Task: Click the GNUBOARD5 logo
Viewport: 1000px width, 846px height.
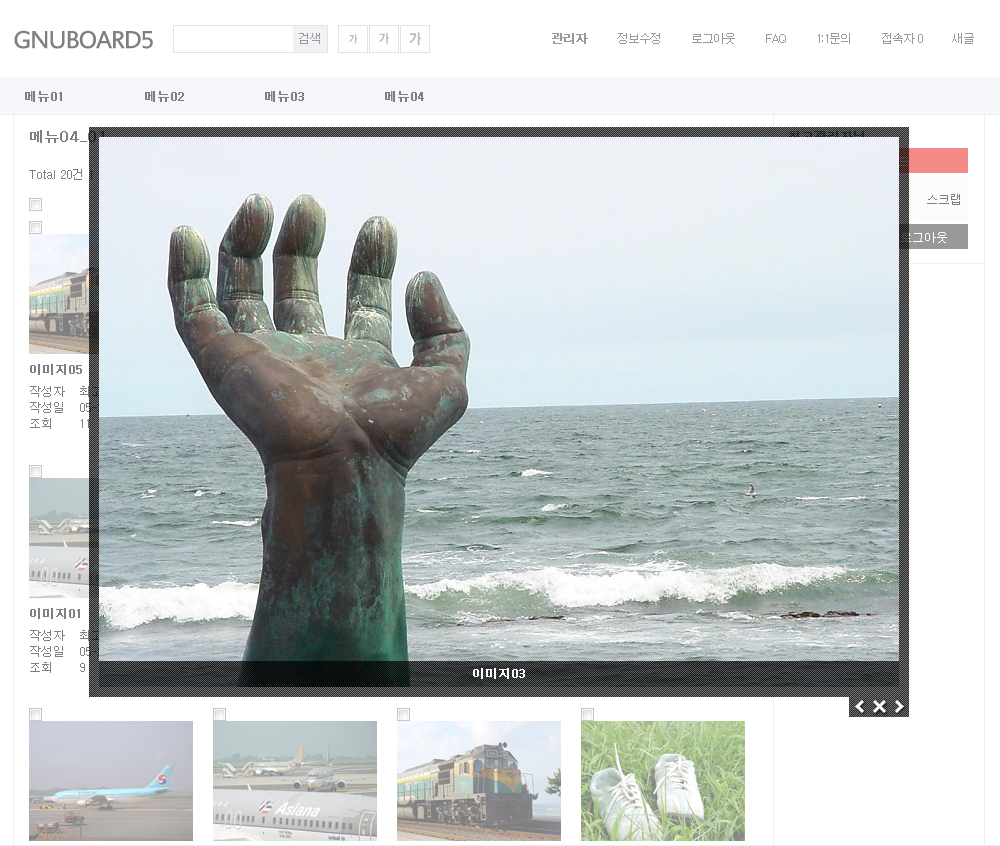Action: pyautogui.click(x=84, y=40)
